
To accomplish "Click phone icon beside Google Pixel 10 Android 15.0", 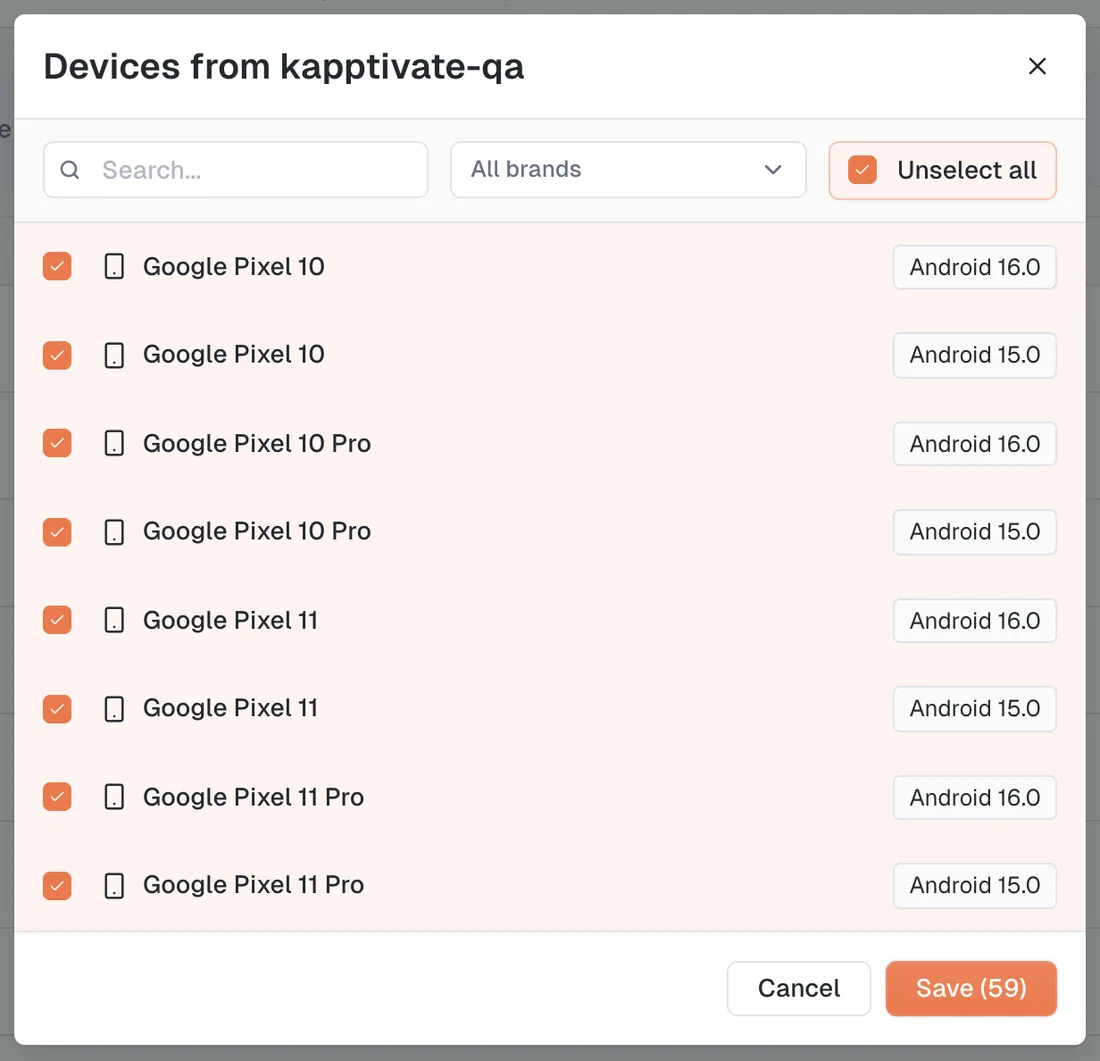I will [114, 355].
